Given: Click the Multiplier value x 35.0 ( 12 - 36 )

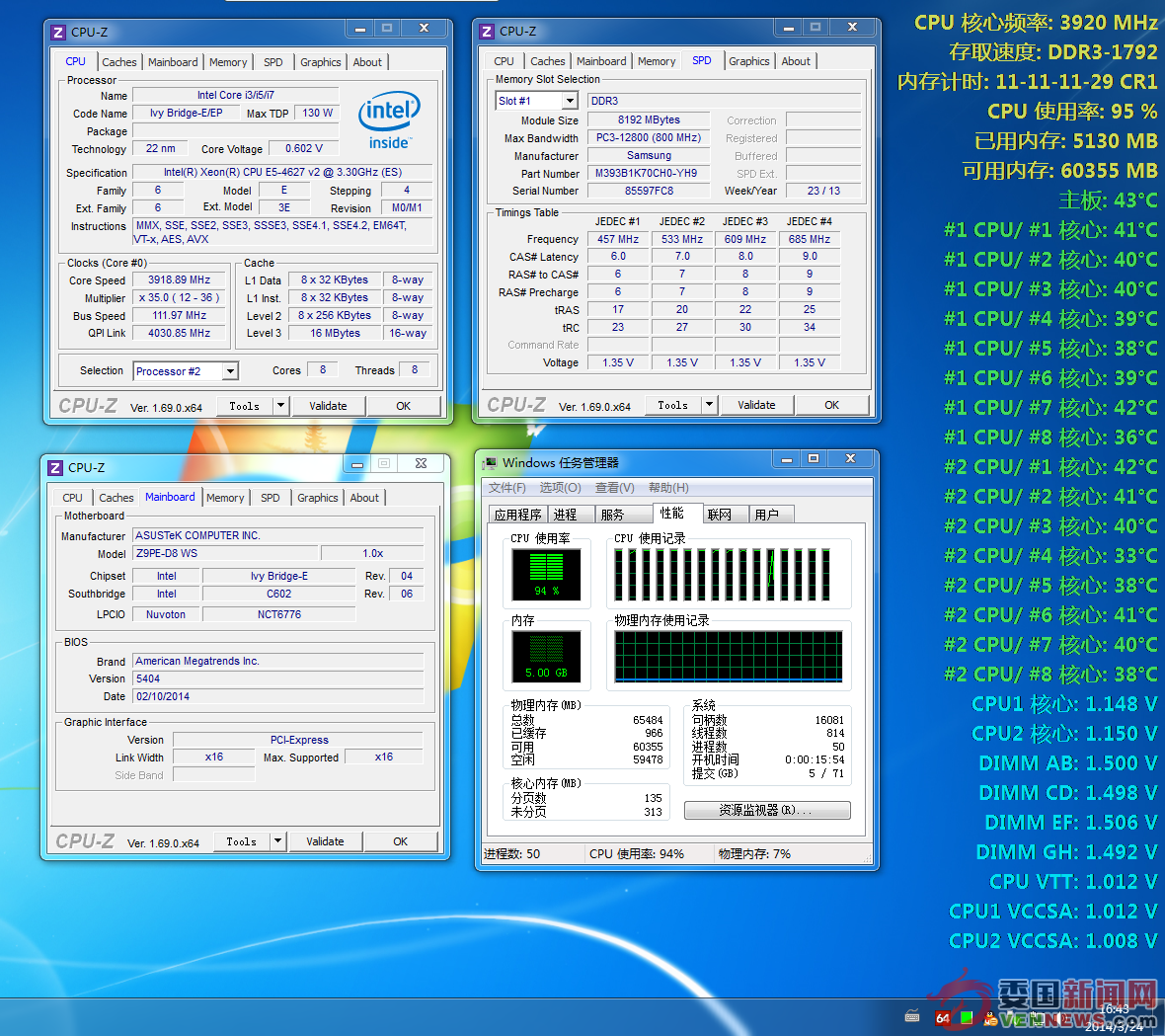Looking at the screenshot, I should pos(179,298).
